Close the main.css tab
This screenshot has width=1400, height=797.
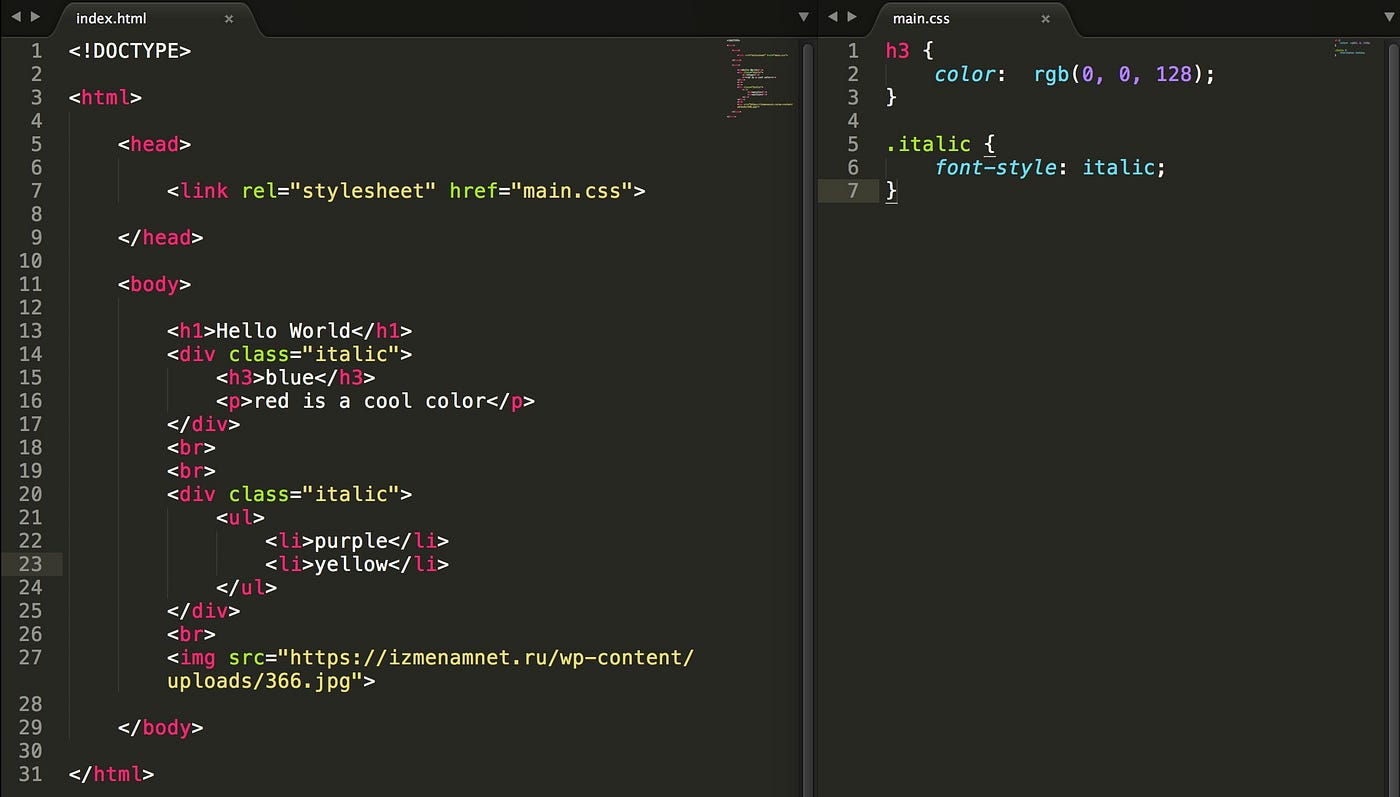1045,18
